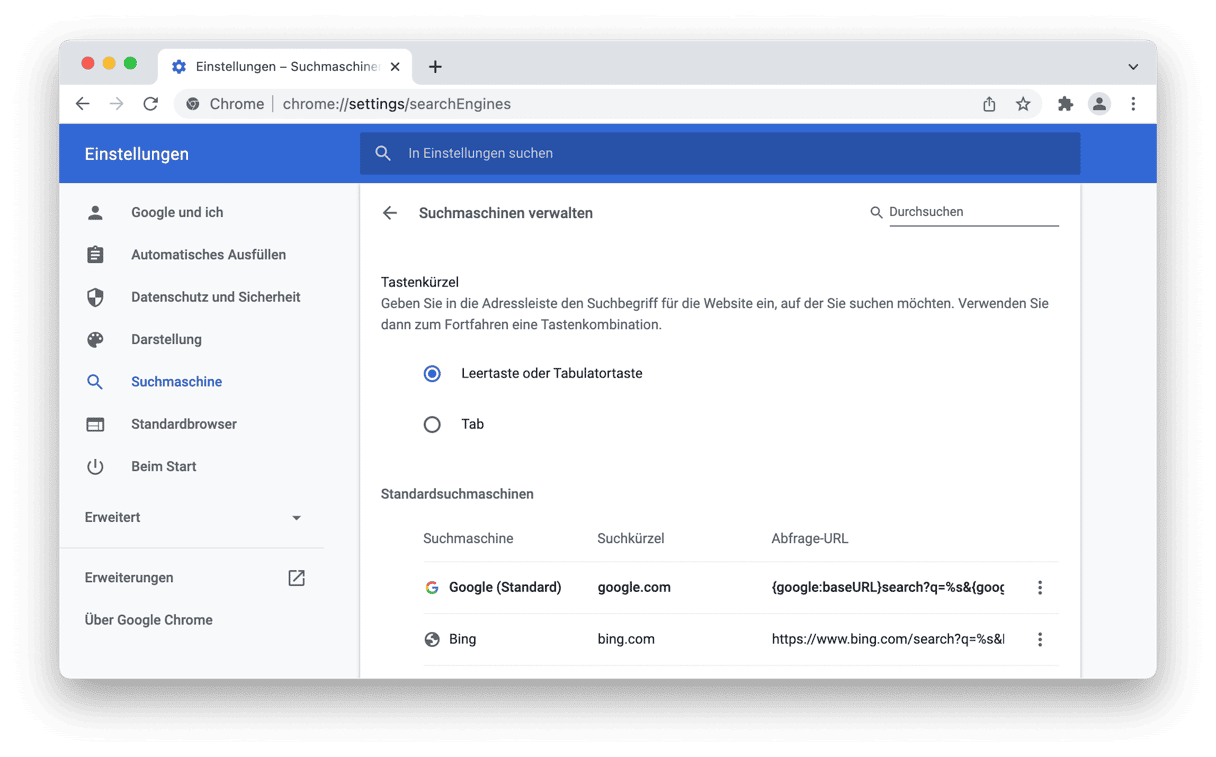Open a new tab with the plus button

[x=435, y=67]
